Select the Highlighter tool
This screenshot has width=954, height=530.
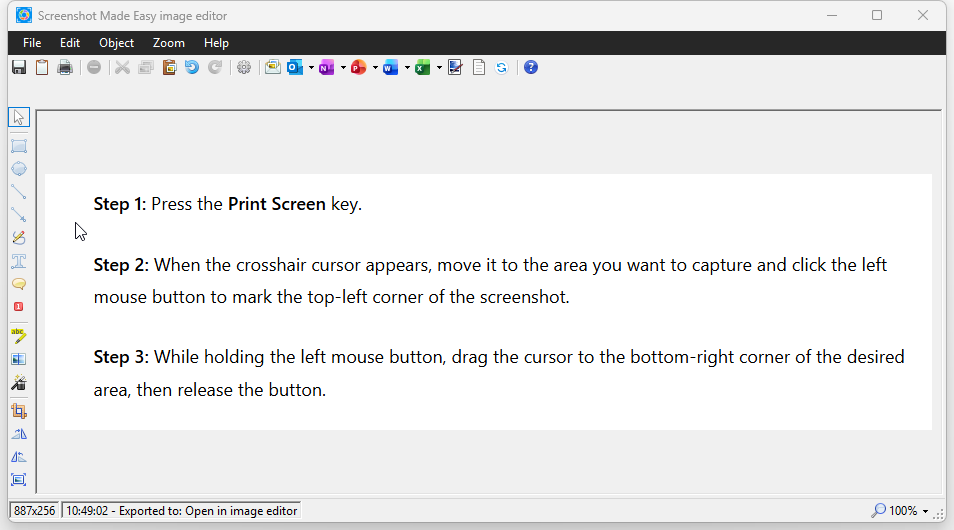[x=18, y=335]
